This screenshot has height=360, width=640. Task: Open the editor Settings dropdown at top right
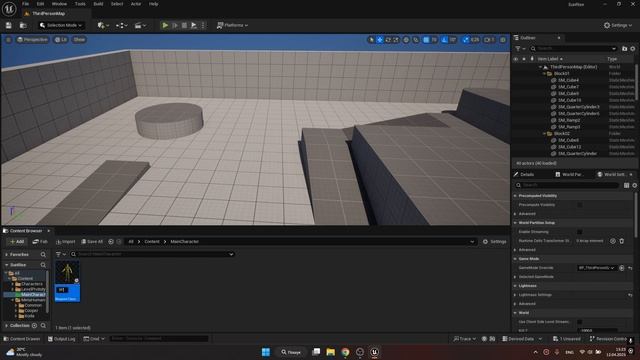tap(618, 25)
